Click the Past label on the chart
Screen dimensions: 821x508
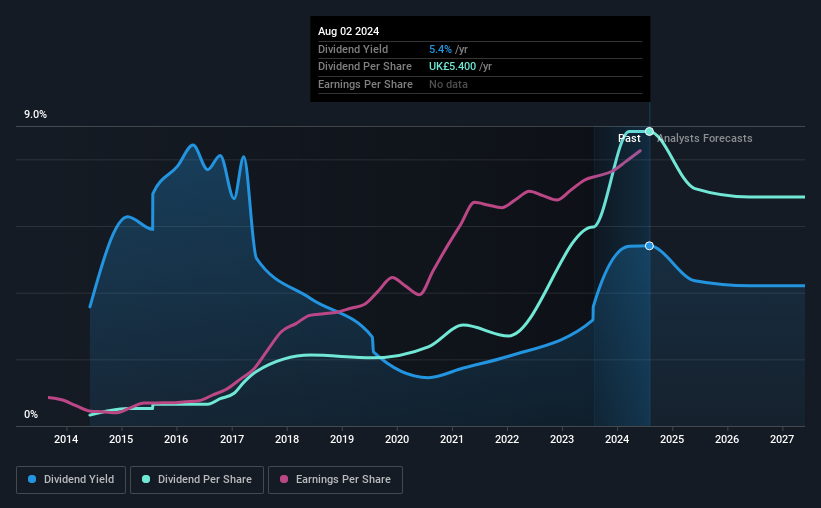click(x=629, y=138)
